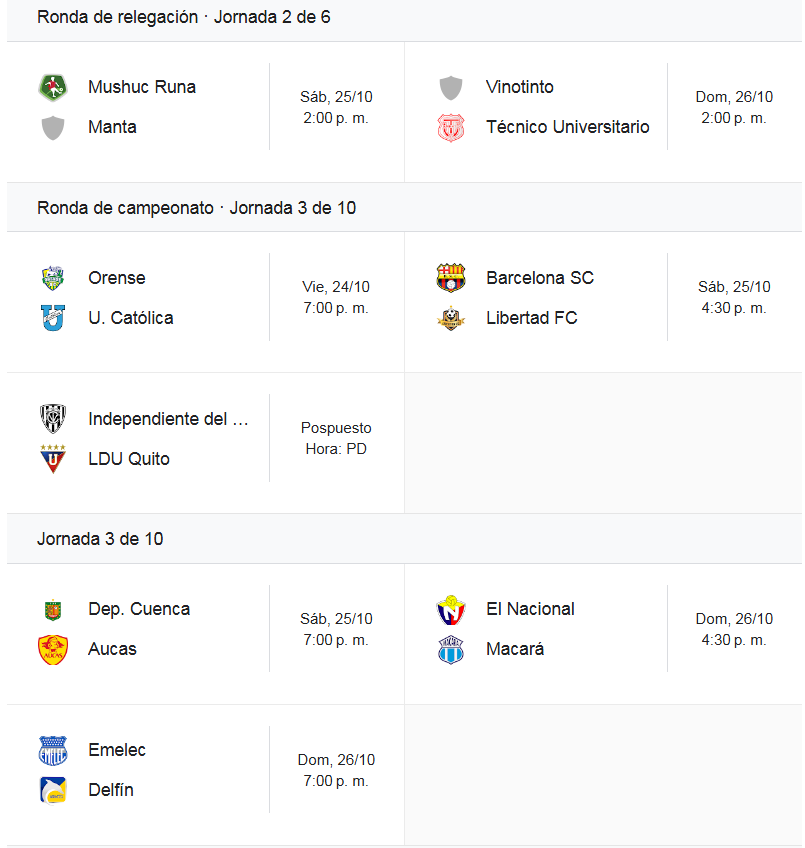Click the Macará team crest
The image size is (805, 848).
[x=451, y=650]
